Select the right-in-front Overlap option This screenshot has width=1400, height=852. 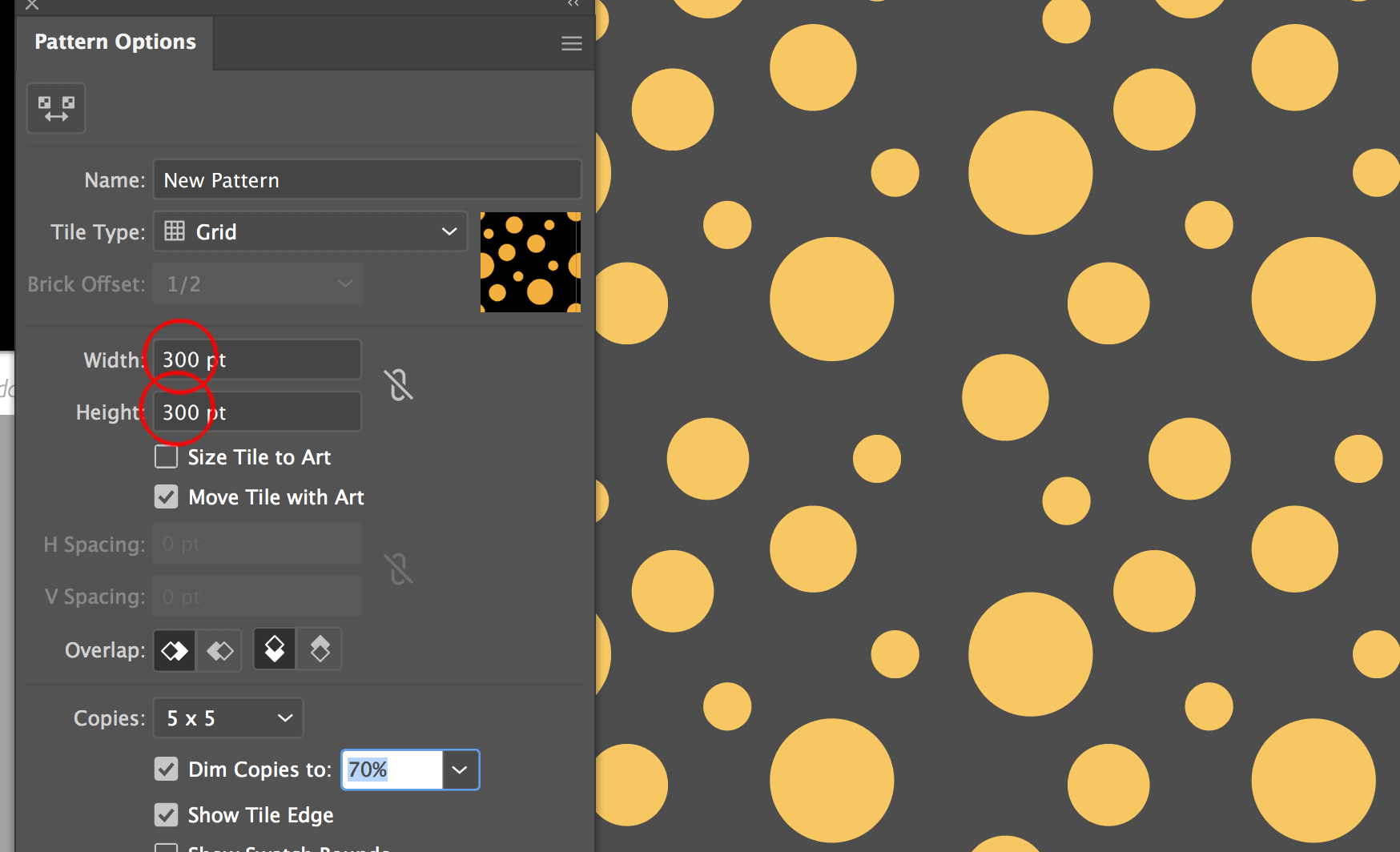pos(219,649)
